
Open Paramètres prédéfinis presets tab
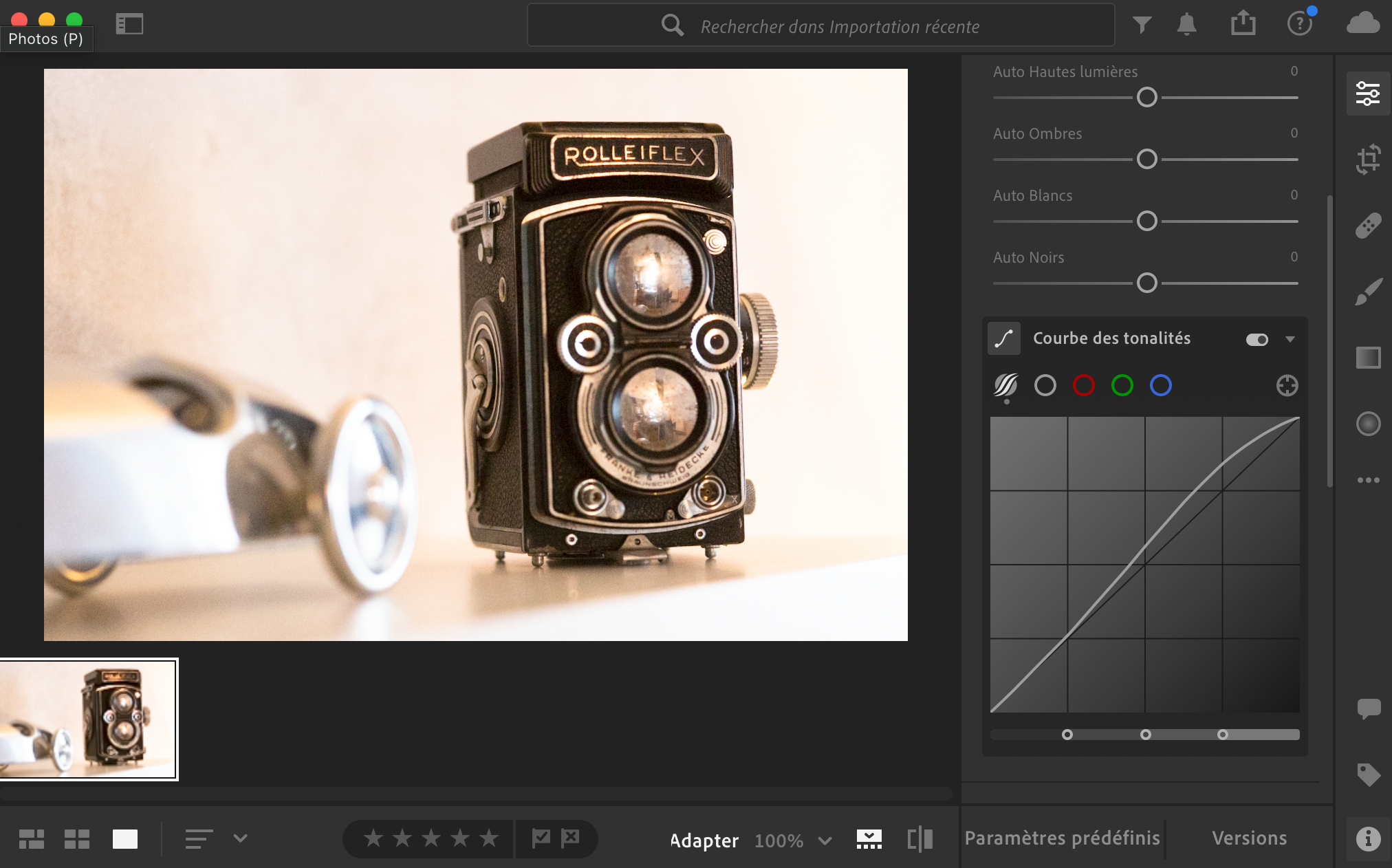pyautogui.click(x=1062, y=838)
